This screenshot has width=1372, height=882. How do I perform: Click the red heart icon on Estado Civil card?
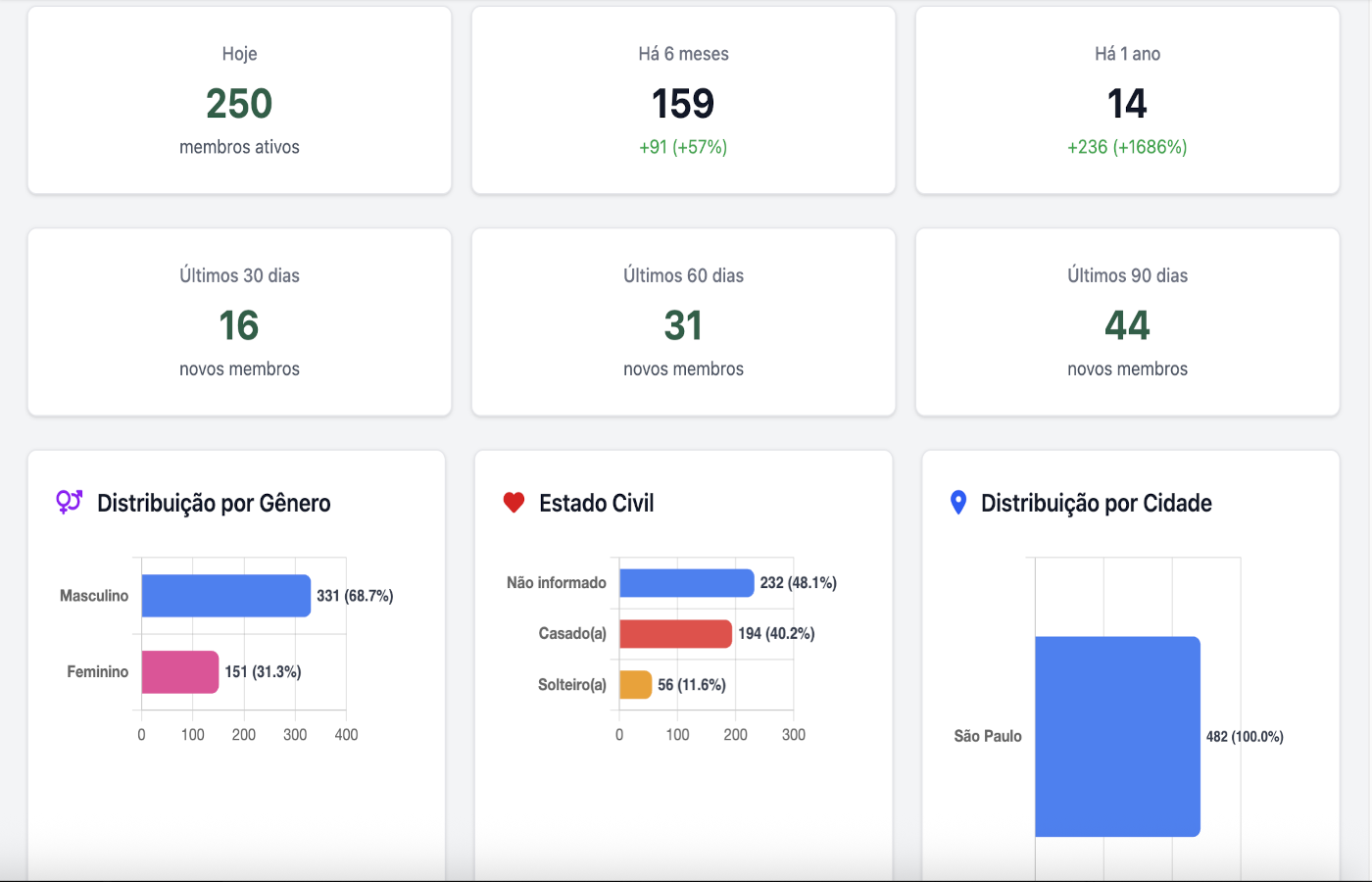pos(512,501)
